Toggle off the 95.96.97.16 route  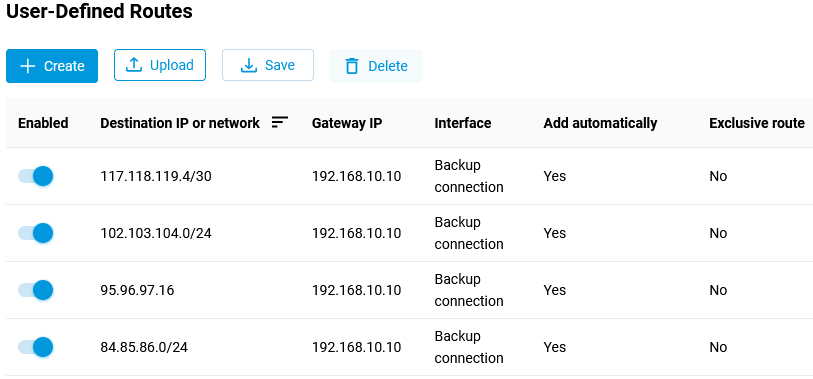click(36, 290)
